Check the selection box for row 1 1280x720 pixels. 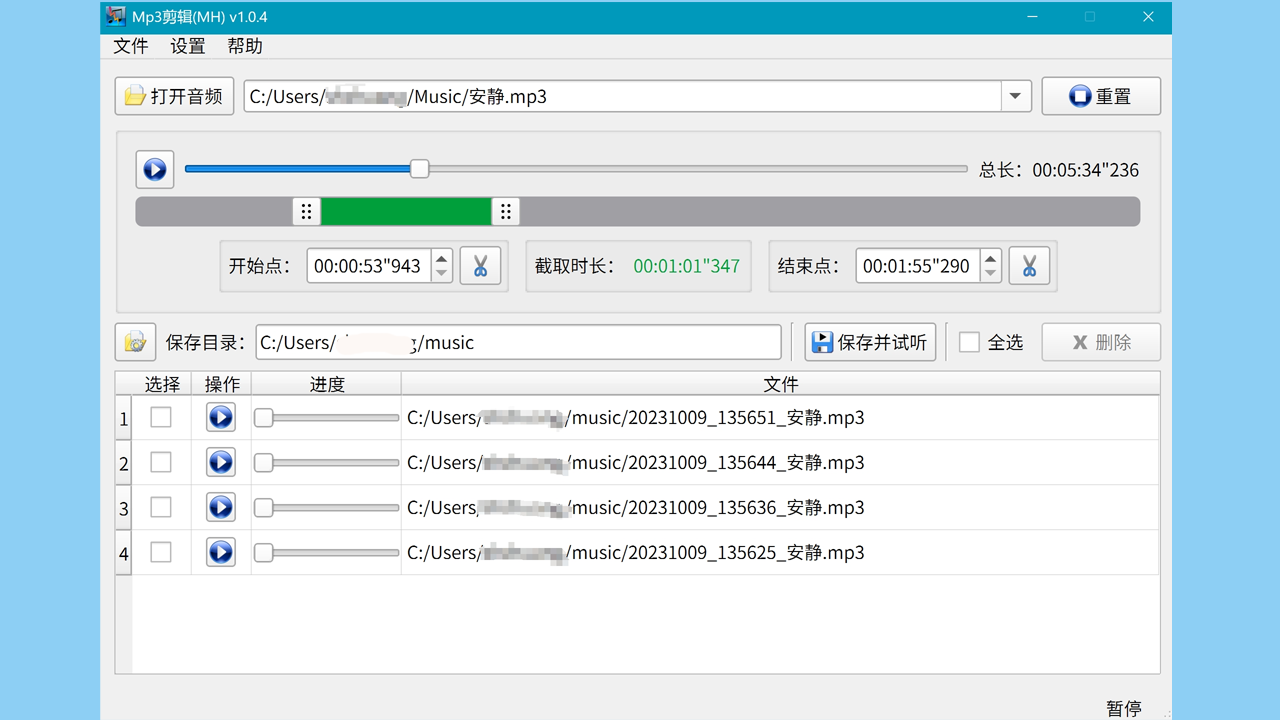tap(161, 417)
